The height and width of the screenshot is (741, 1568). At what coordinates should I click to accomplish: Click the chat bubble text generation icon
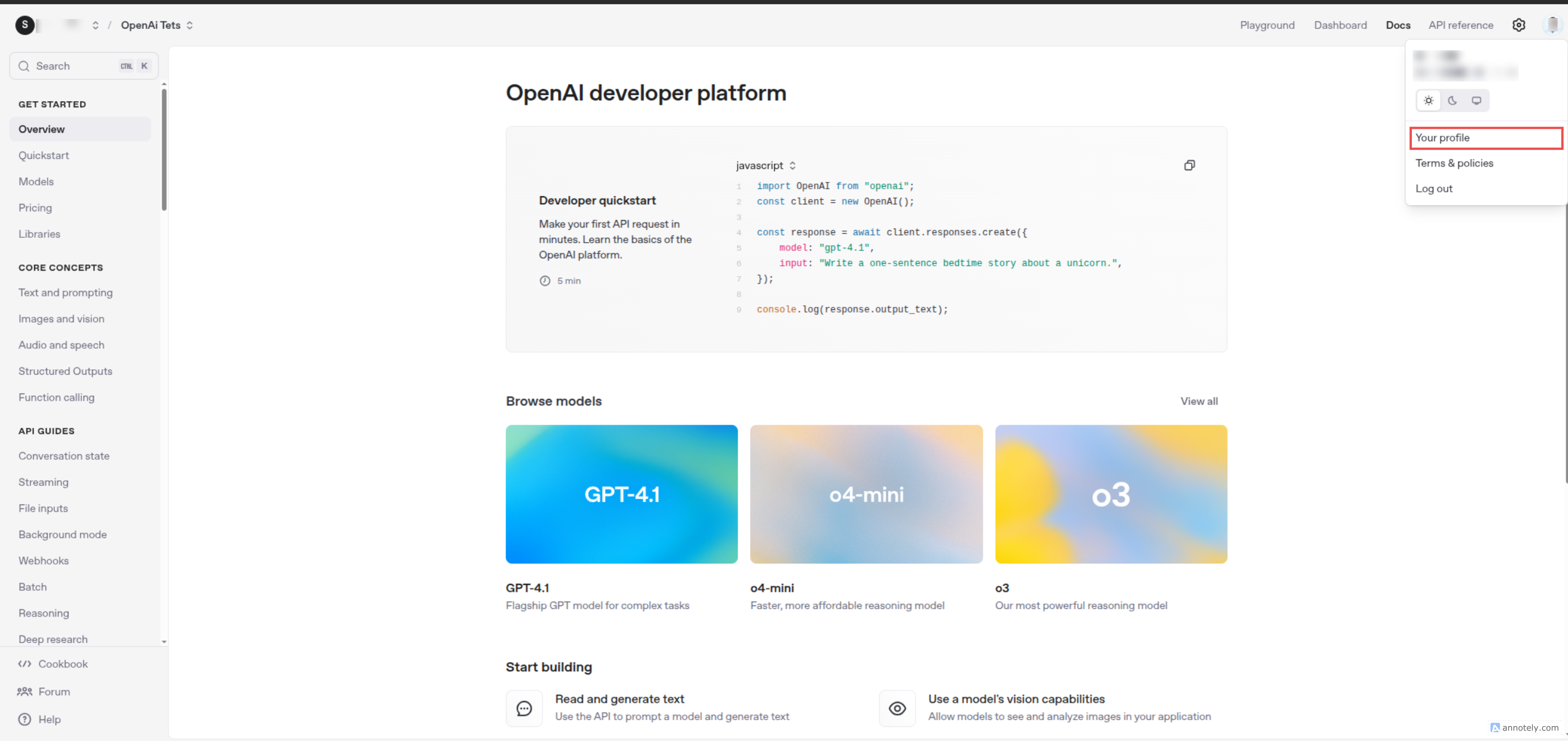(x=524, y=708)
